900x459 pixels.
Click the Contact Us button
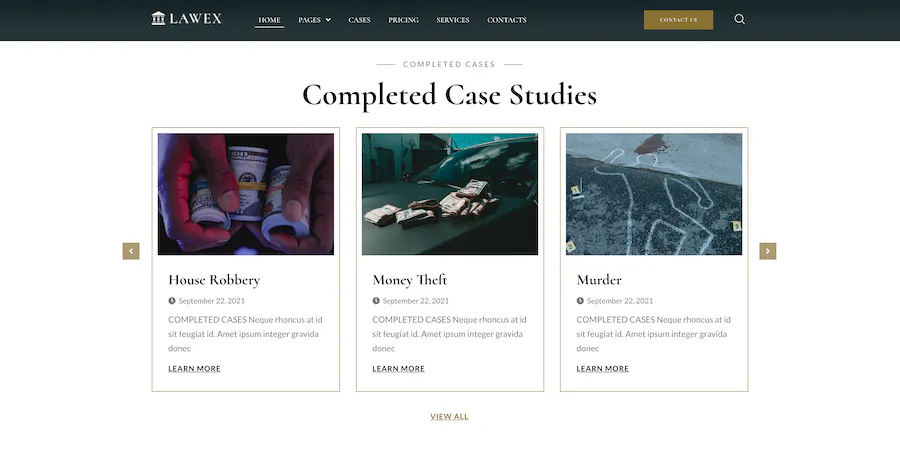pyautogui.click(x=678, y=20)
